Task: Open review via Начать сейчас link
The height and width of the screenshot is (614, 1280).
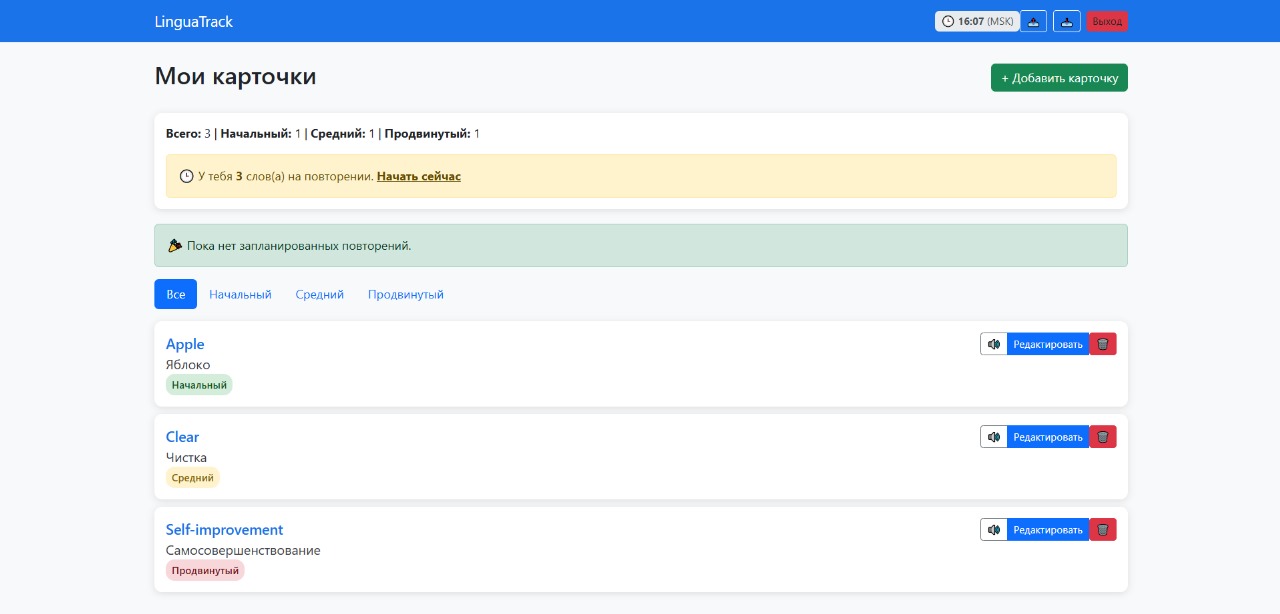Action: [419, 176]
